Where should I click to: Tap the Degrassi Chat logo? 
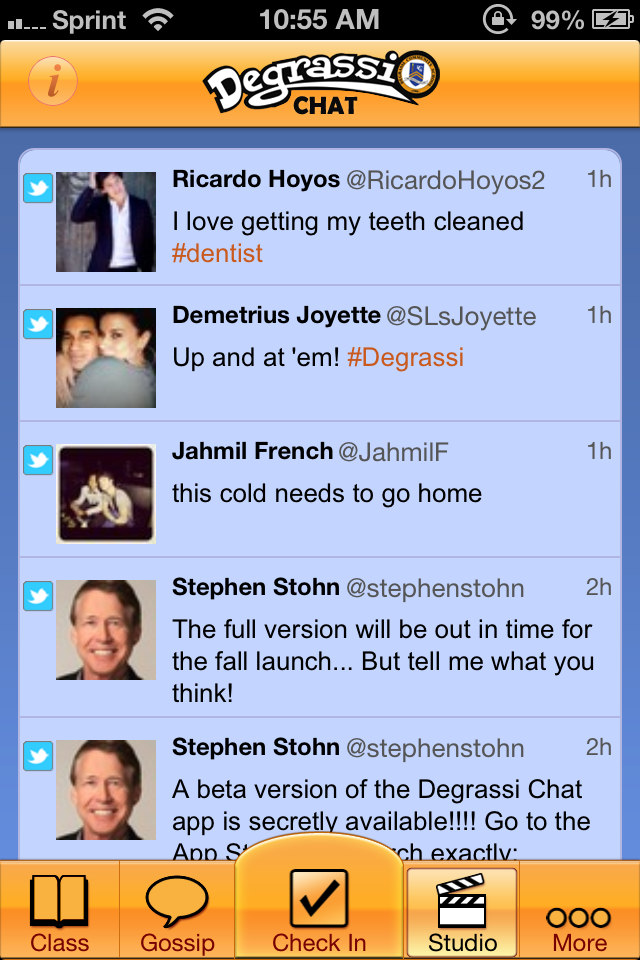(322, 83)
